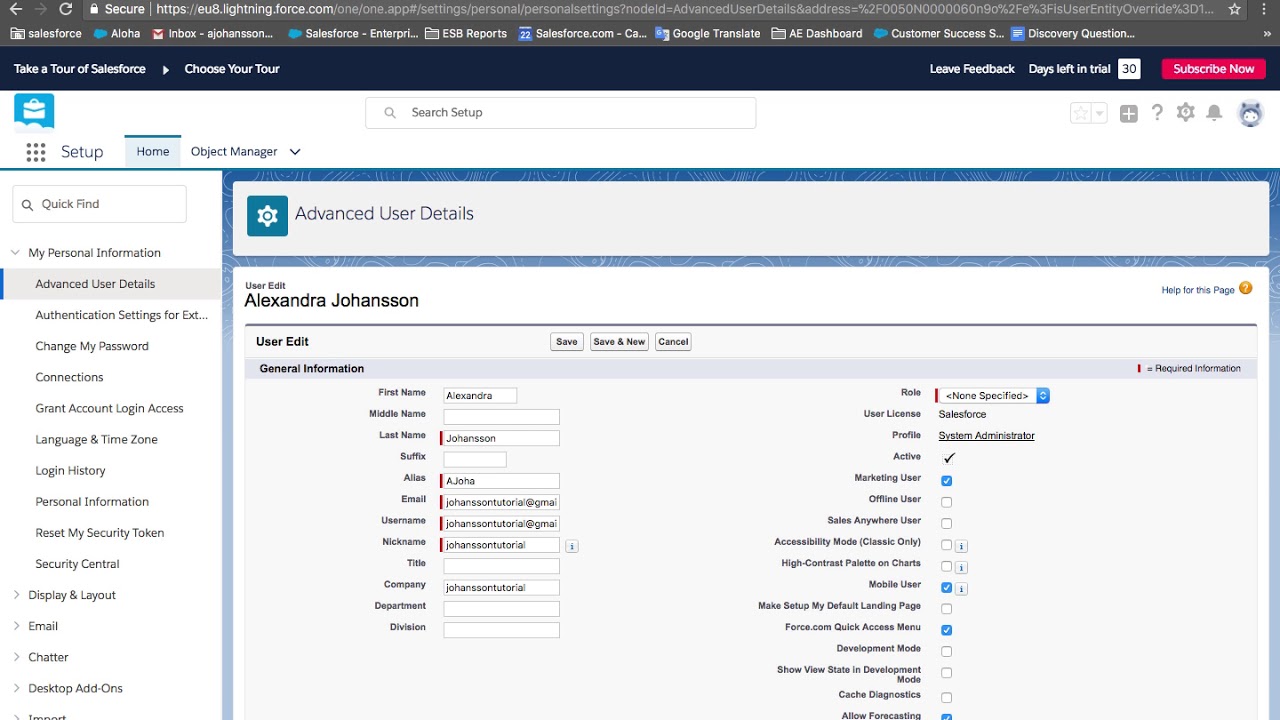
Task: Open Change My Password in sidebar
Action: [x=92, y=346]
